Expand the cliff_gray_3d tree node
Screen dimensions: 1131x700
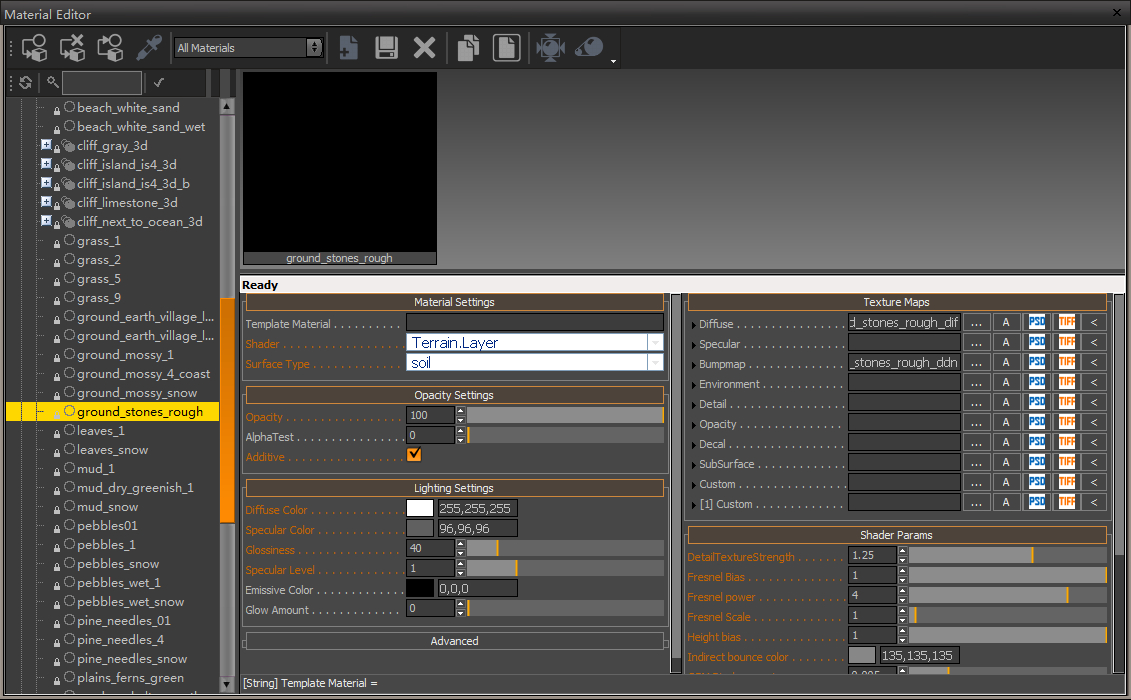click(x=46, y=145)
